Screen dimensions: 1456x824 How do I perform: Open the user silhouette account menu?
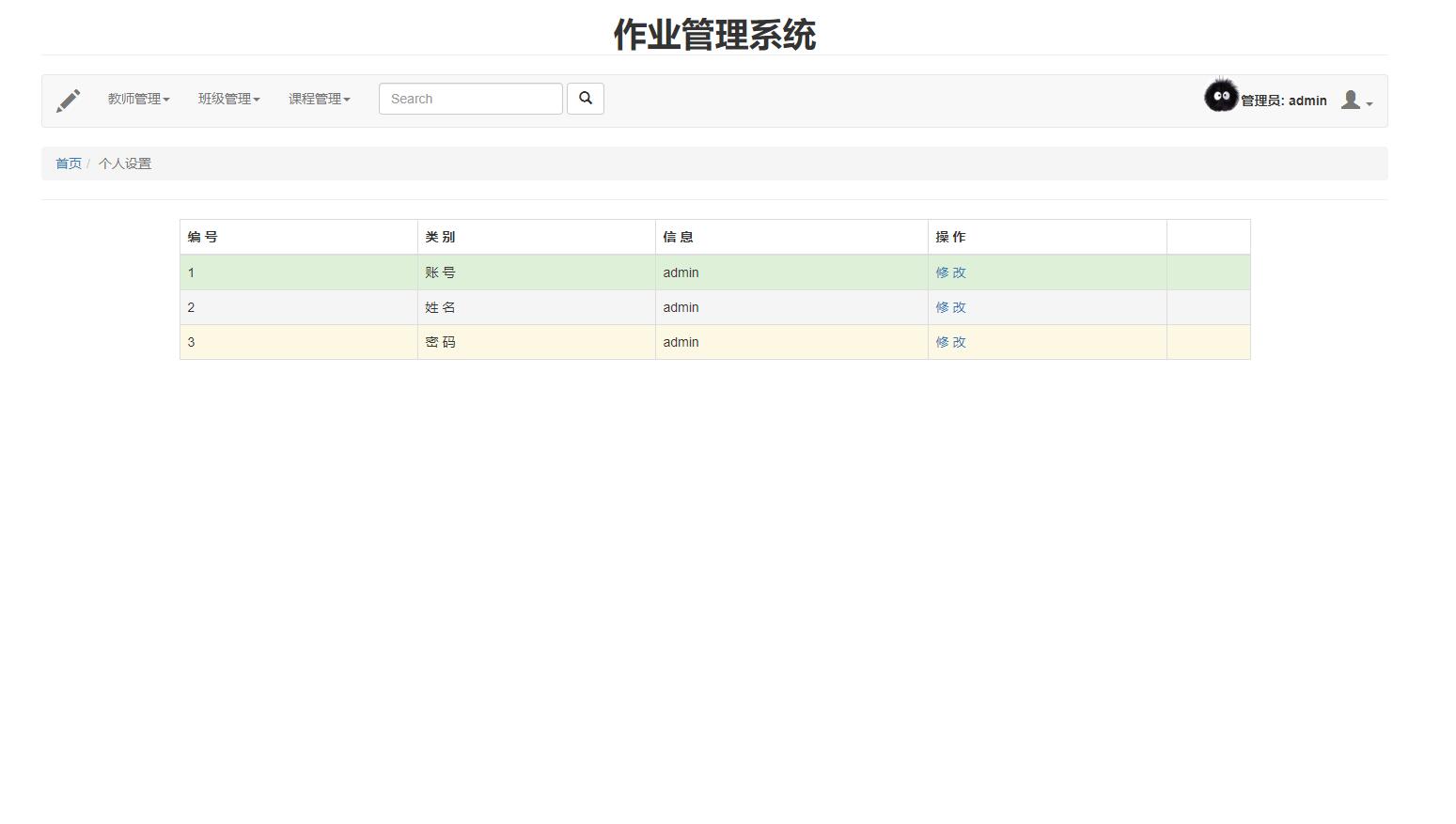click(x=1351, y=100)
